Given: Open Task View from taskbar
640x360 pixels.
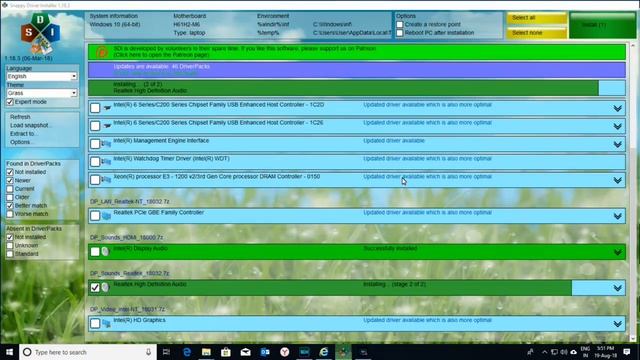Looking at the screenshot, I should 166,352.
